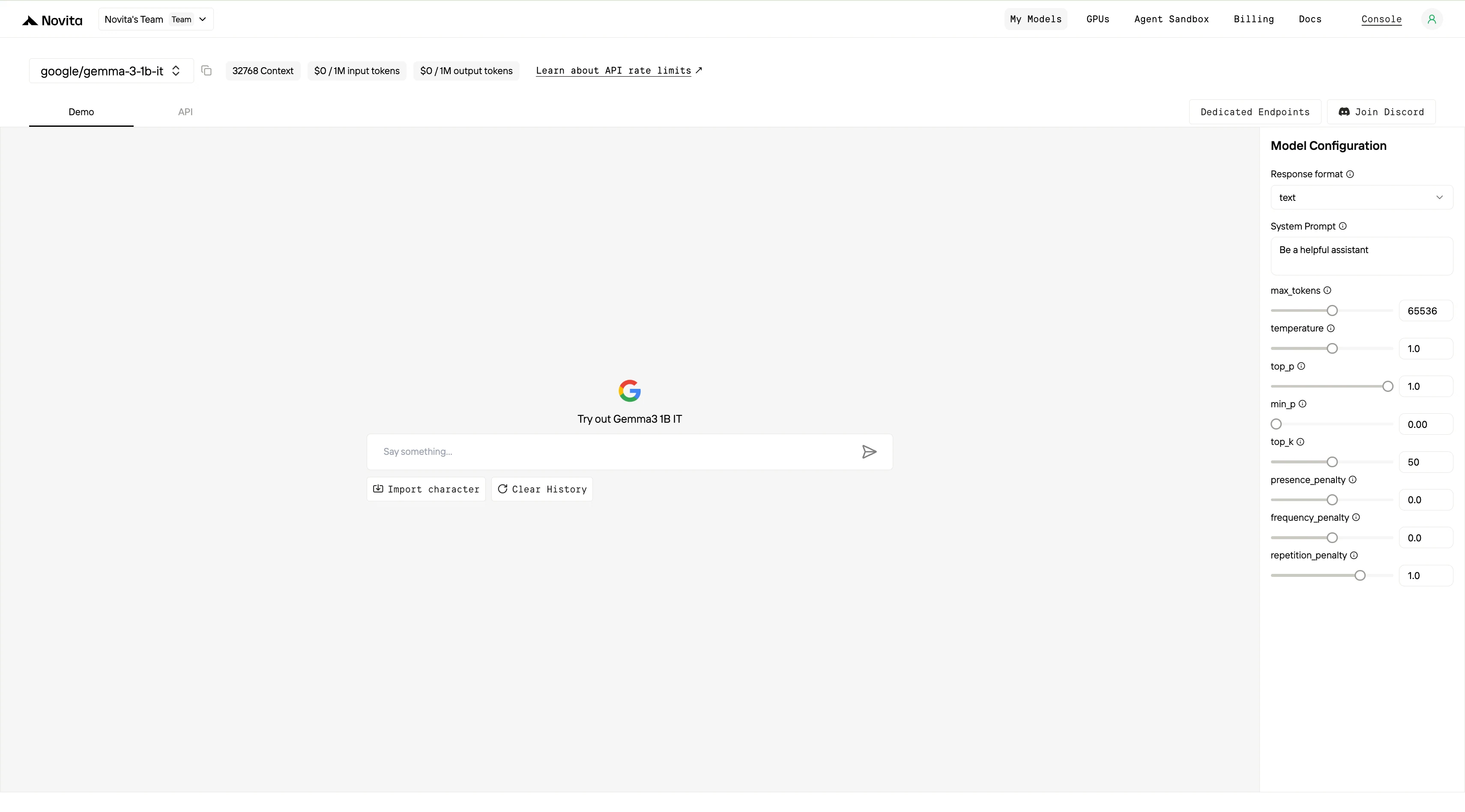Click the frequency_penalty slider handle
The height and width of the screenshot is (812, 1465).
(1332, 538)
